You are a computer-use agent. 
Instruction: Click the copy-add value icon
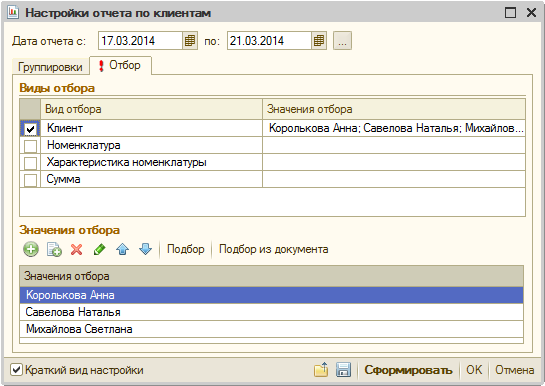click(x=54, y=249)
